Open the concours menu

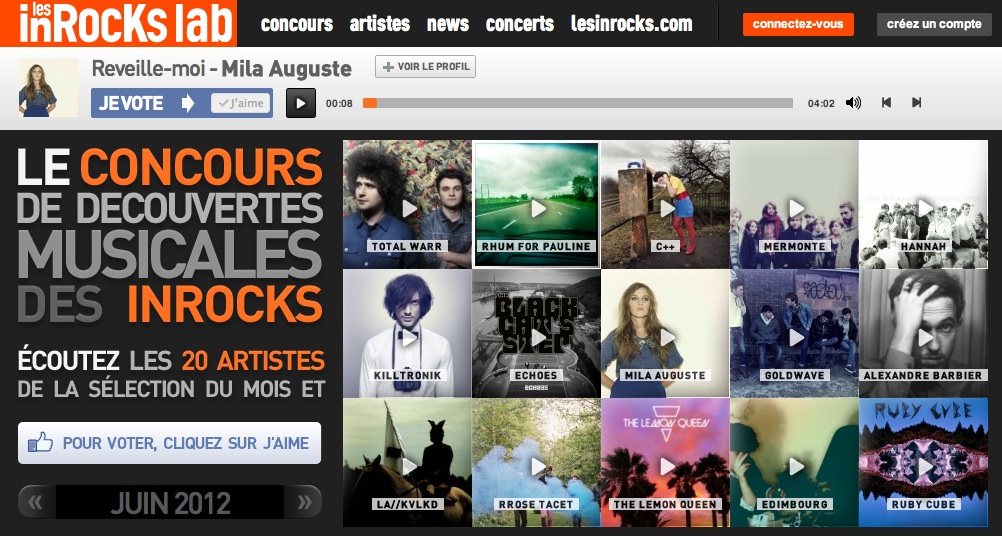coord(297,24)
